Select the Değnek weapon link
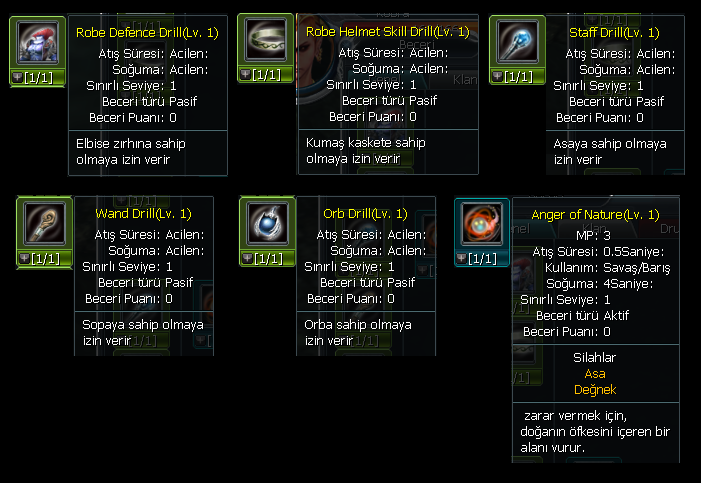The image size is (701, 483). click(x=594, y=389)
